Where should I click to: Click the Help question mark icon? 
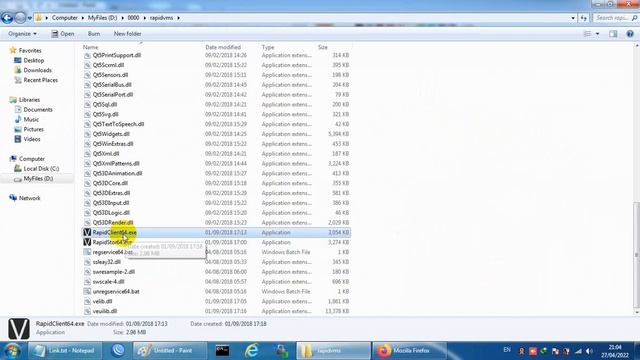click(x=630, y=34)
